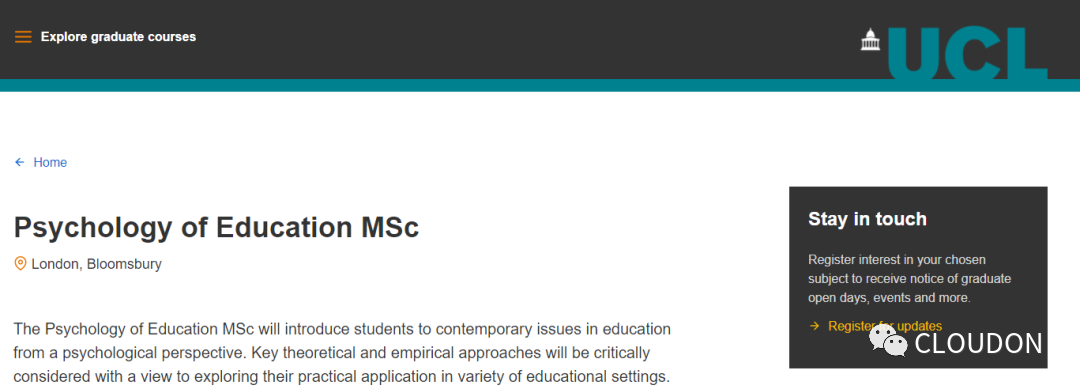Click the Psychology of Education MSc heading
The height and width of the screenshot is (389, 1080).
click(x=216, y=227)
